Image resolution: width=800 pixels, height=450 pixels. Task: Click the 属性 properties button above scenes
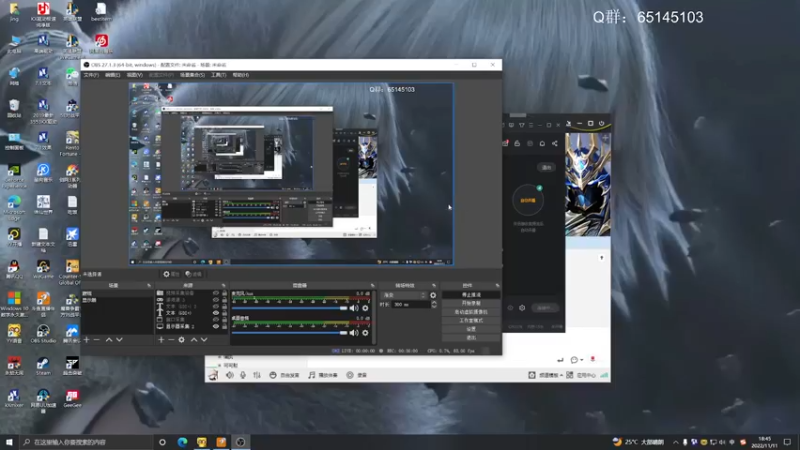(x=171, y=274)
